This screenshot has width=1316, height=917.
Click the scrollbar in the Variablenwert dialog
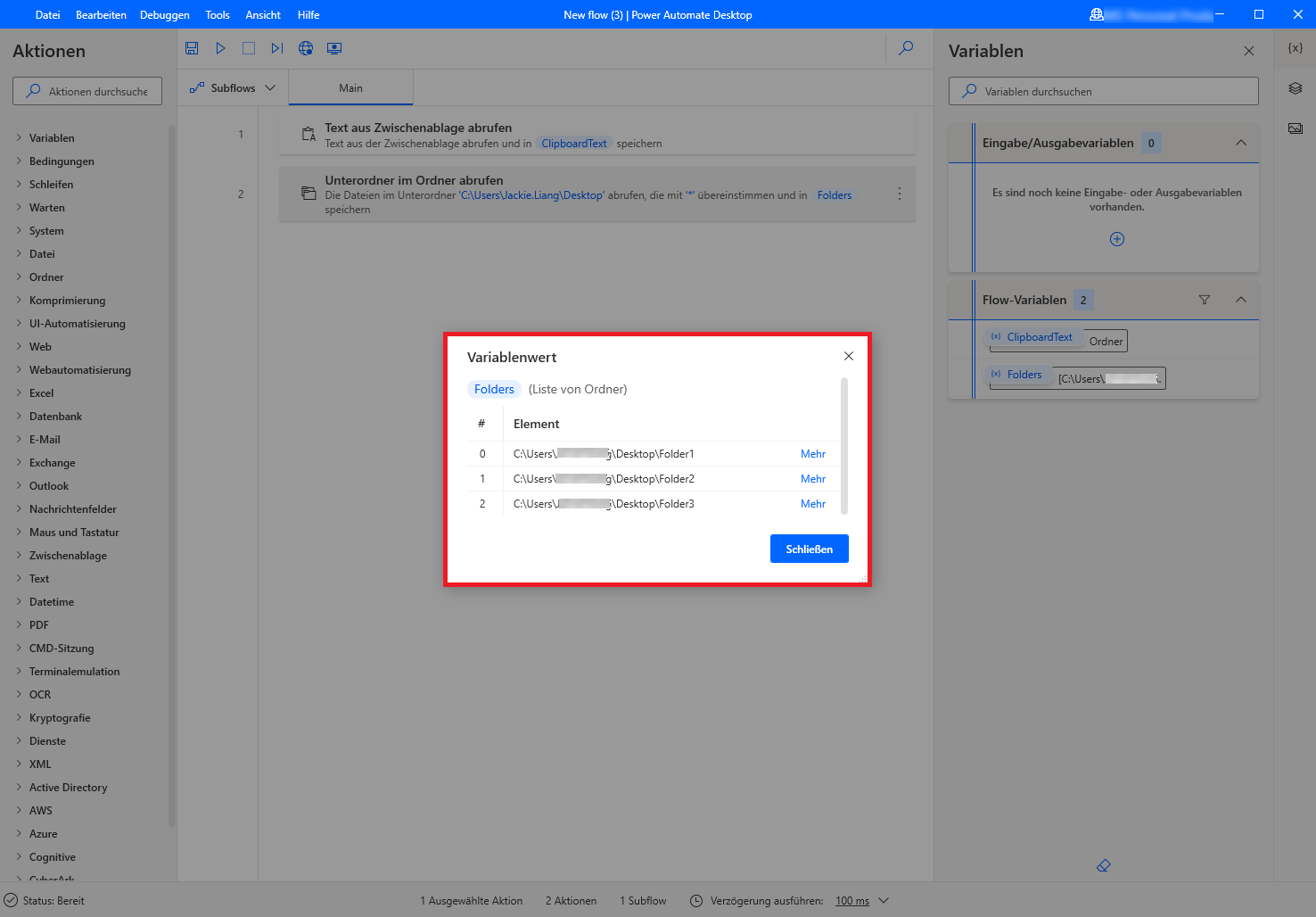point(843,446)
